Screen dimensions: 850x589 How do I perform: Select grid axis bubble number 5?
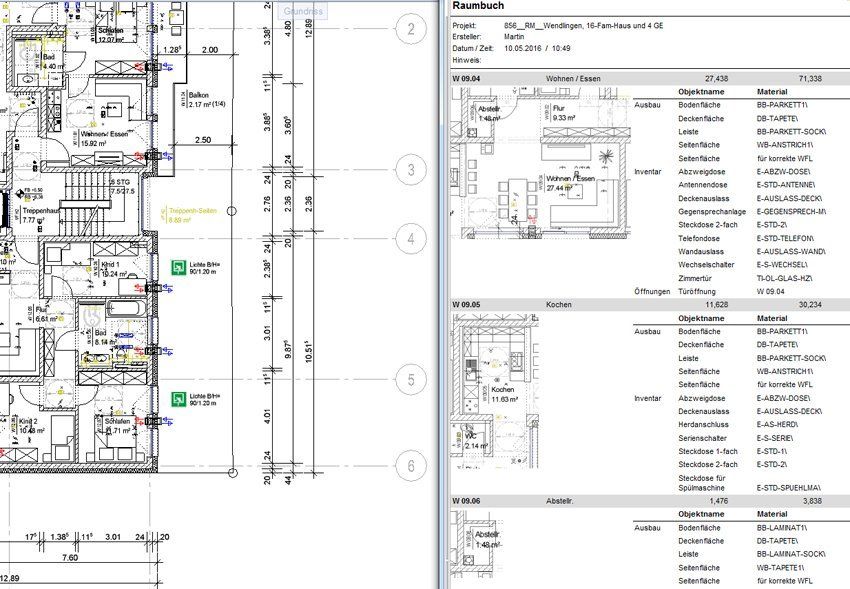(410, 380)
